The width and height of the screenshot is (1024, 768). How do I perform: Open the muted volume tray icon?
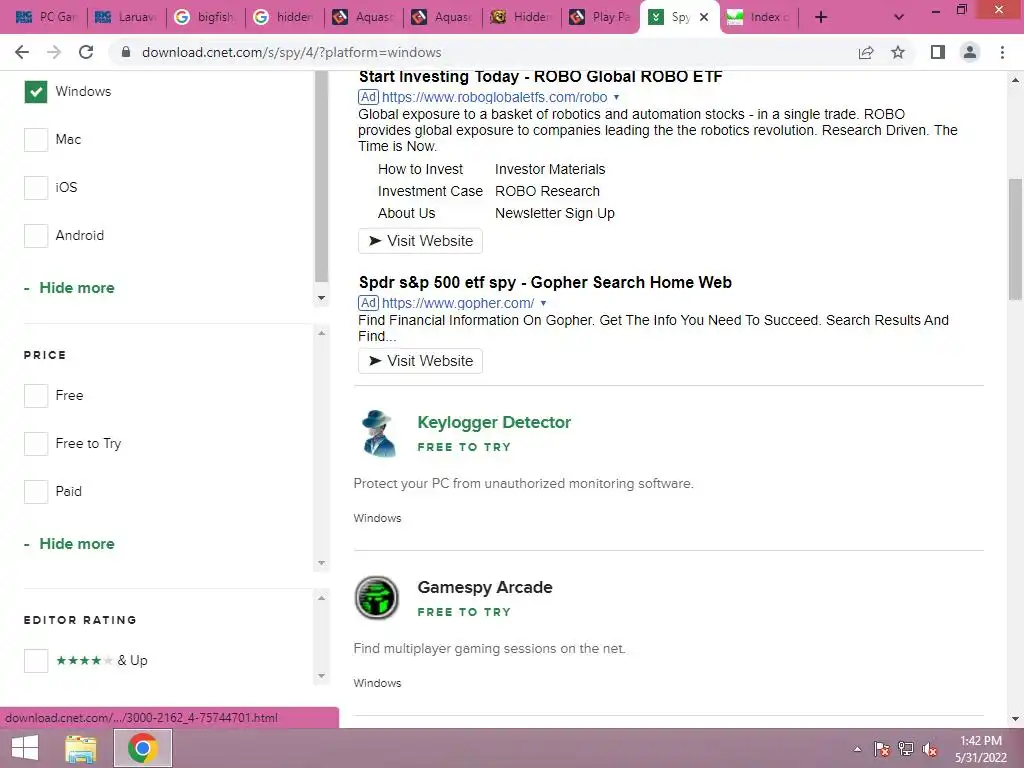coord(930,749)
